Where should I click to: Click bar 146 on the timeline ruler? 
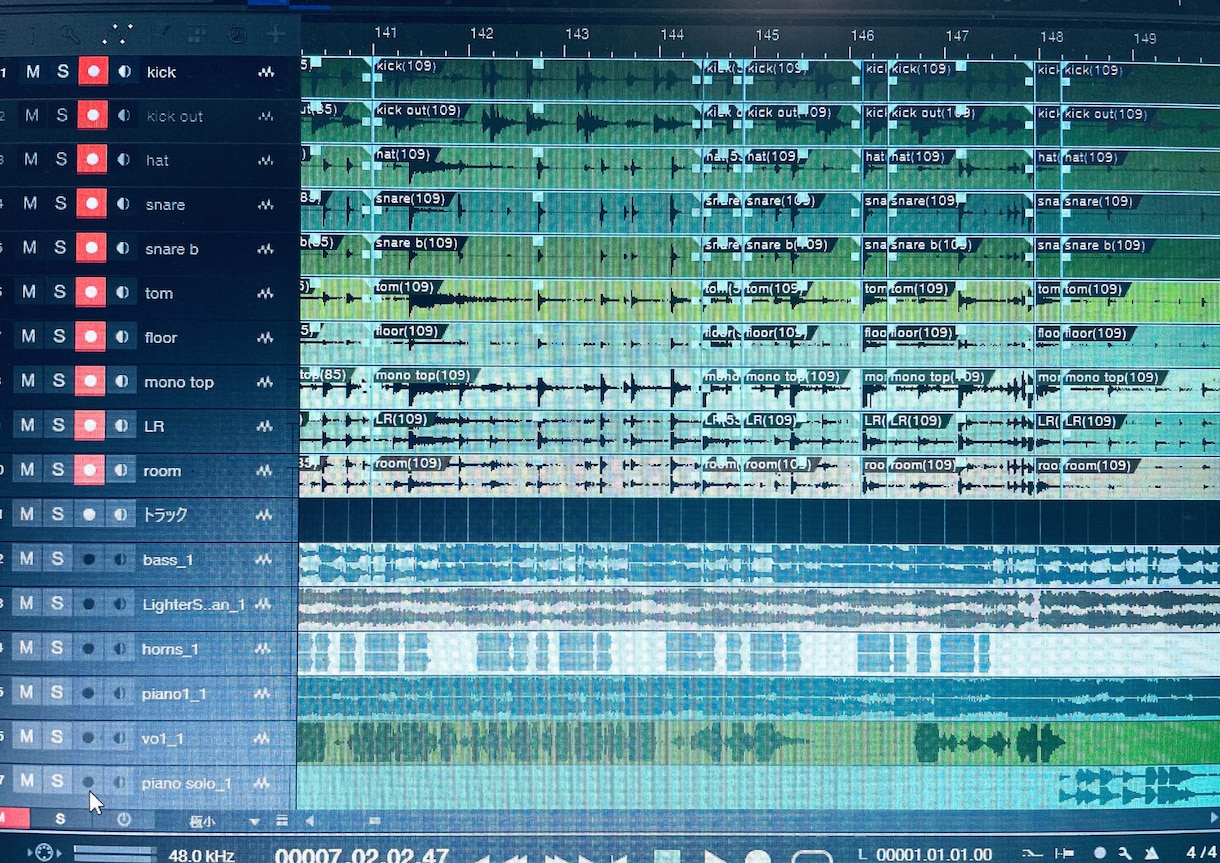862,34
